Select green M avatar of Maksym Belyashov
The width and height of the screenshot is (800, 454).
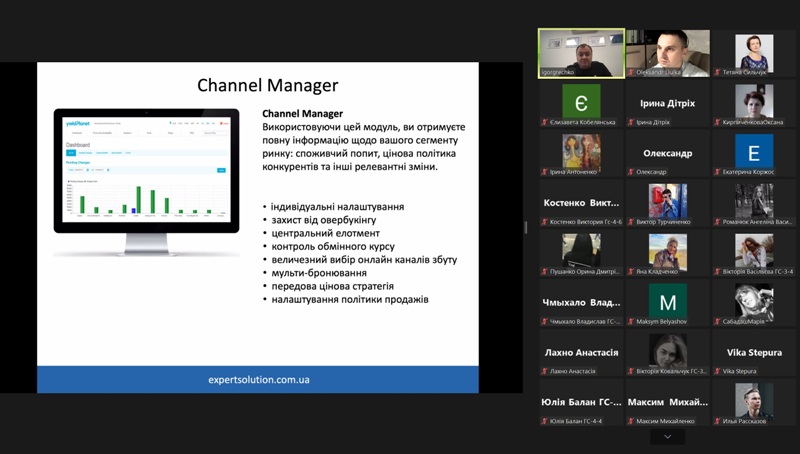pyautogui.click(x=668, y=302)
